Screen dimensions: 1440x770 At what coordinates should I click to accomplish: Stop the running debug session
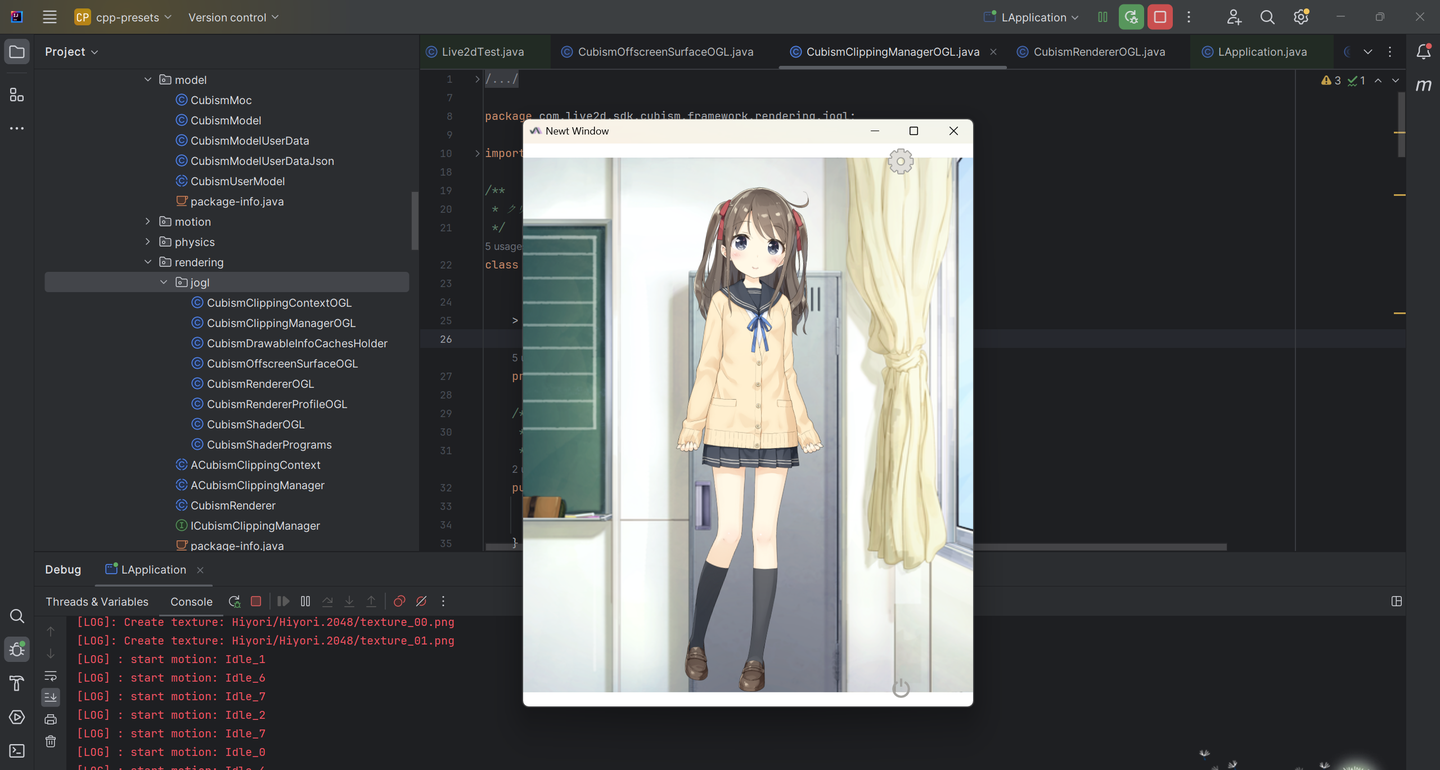[255, 601]
